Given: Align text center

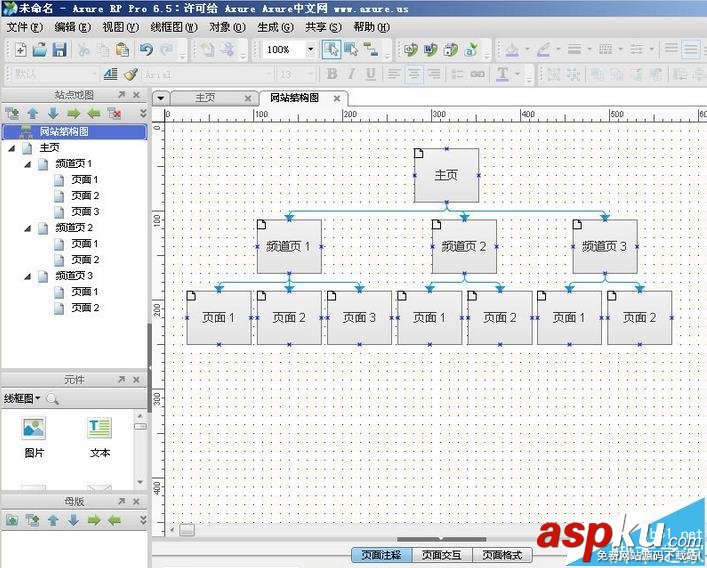Looking at the screenshot, I should 414,74.
